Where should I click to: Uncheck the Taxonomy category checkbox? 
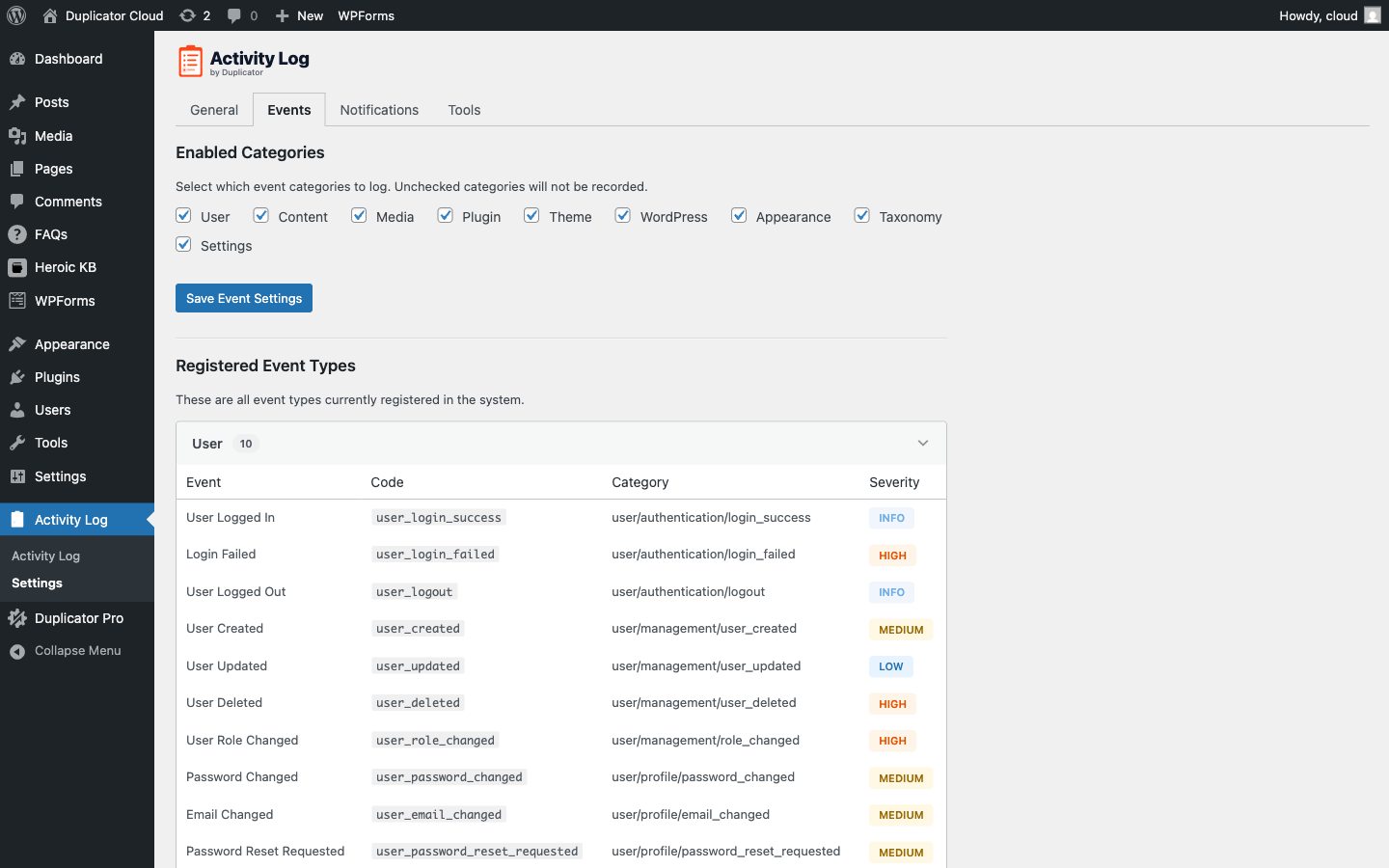(x=861, y=215)
